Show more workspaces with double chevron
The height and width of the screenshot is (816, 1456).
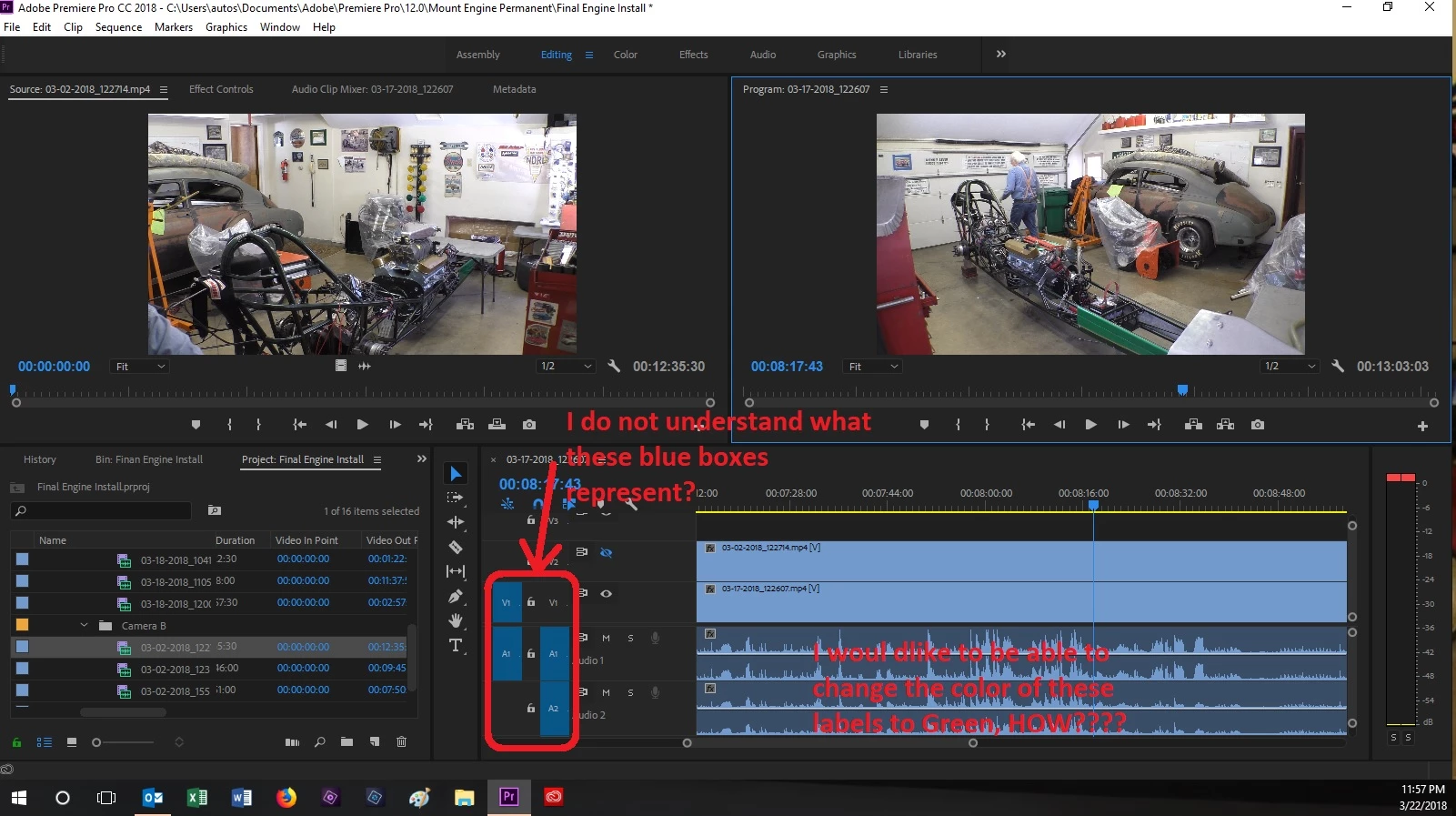pos(1001,54)
